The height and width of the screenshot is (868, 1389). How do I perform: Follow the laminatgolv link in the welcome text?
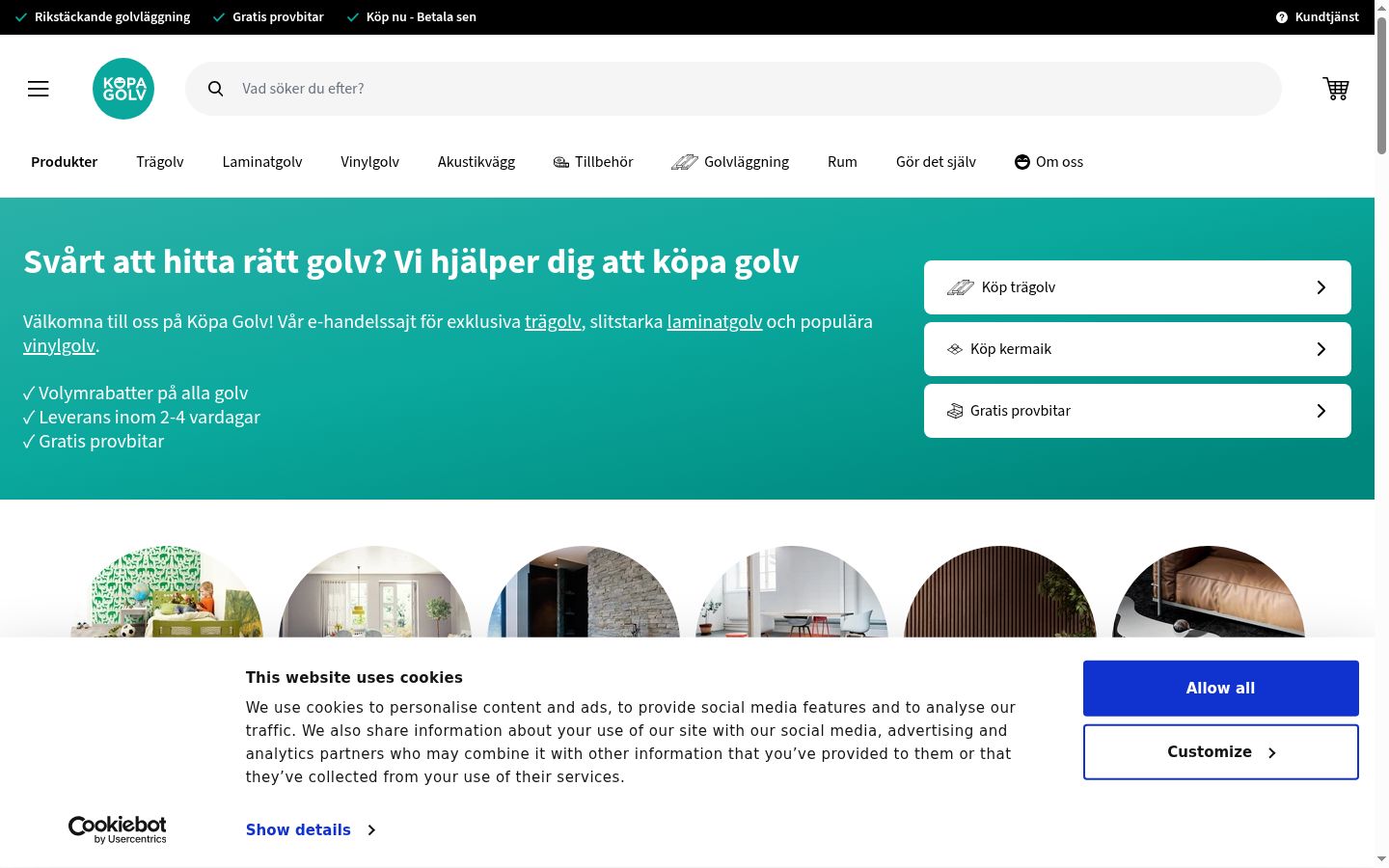tap(715, 322)
